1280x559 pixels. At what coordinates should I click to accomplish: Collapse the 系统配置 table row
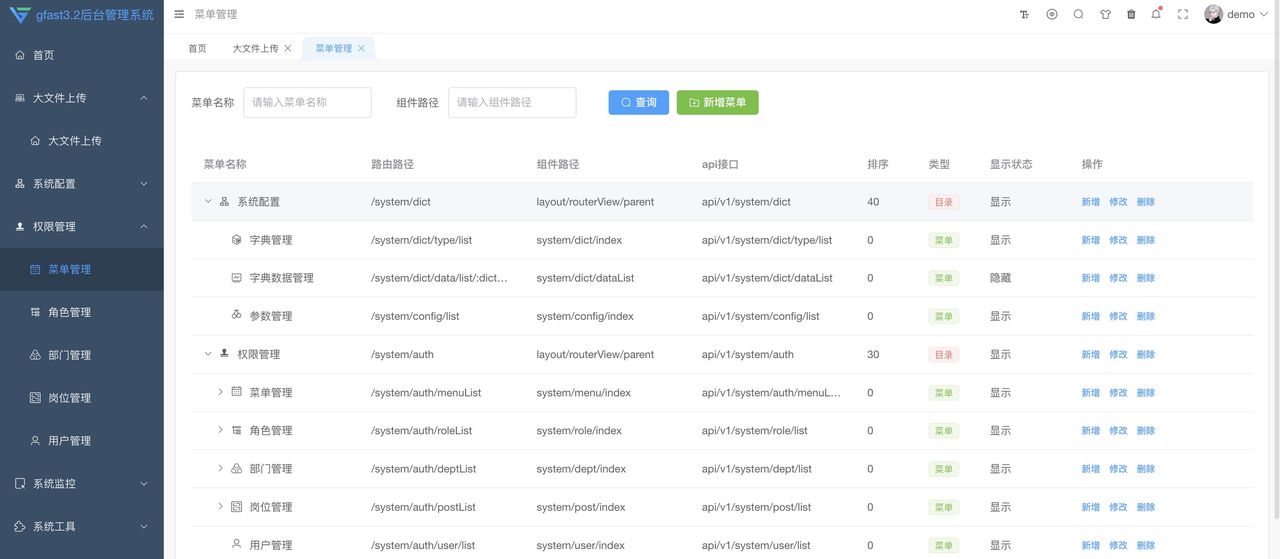(208, 202)
